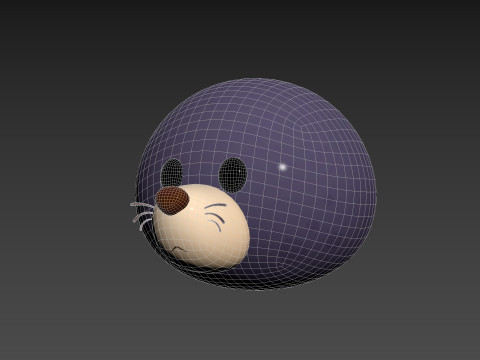The width and height of the screenshot is (480, 360).
Task: Select the small mouth line on muzzle
Action: coord(178,249)
